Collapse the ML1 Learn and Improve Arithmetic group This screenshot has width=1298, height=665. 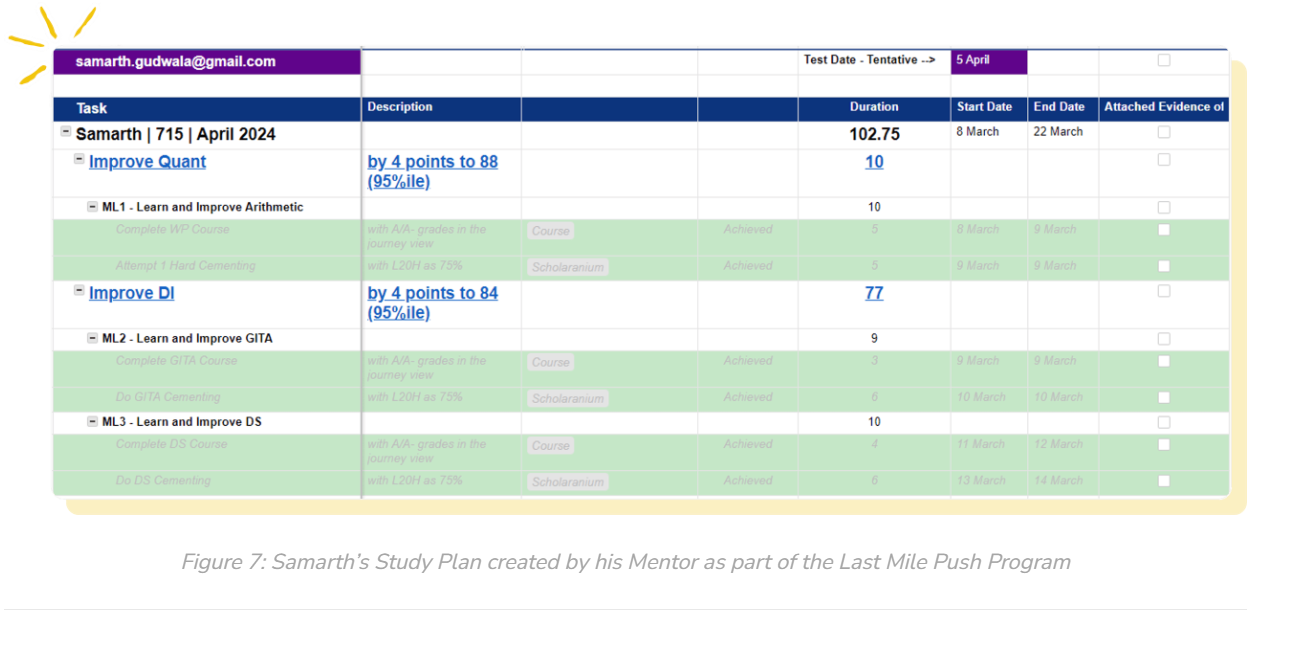coord(93,207)
